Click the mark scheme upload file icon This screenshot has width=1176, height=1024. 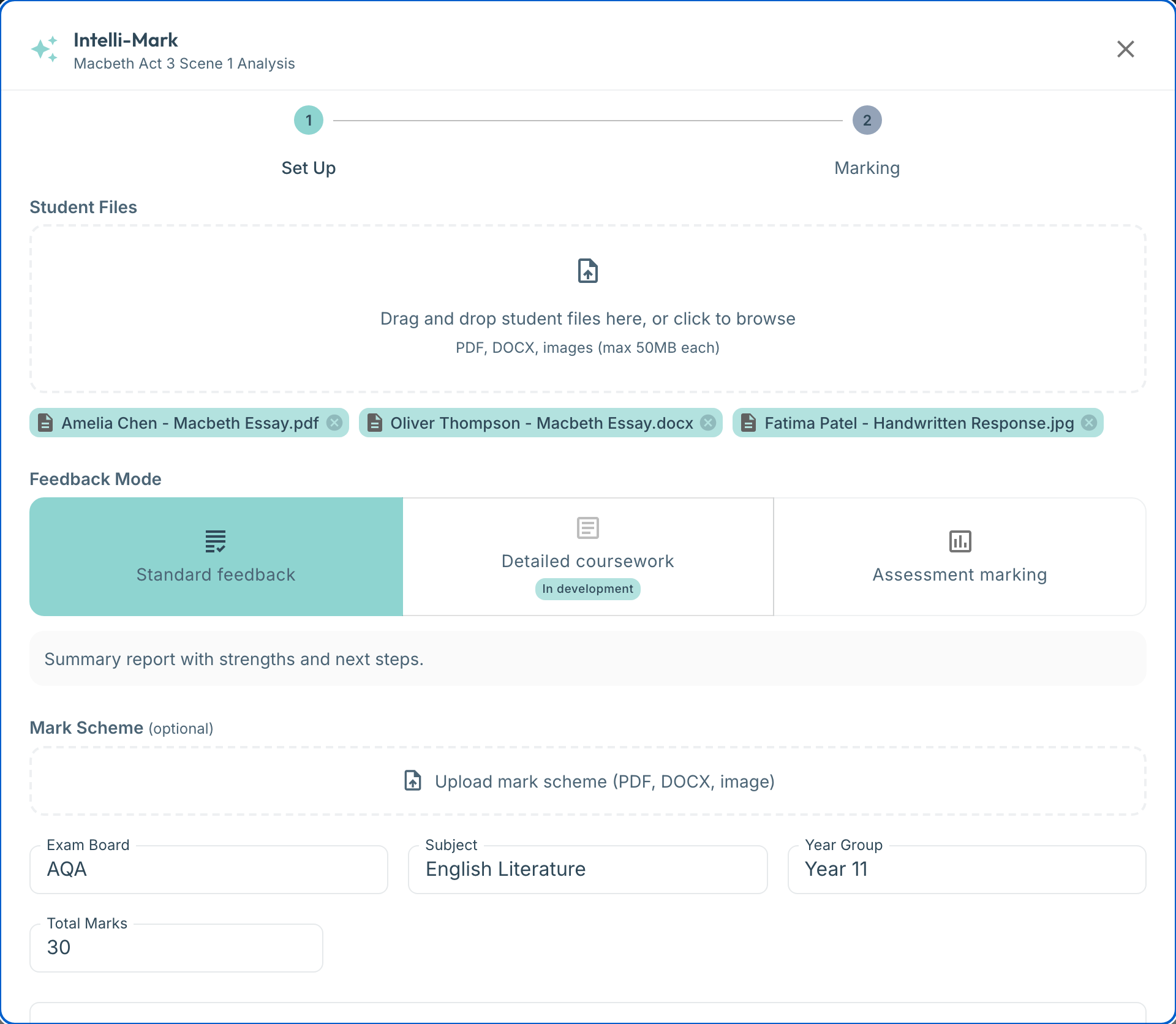point(413,781)
